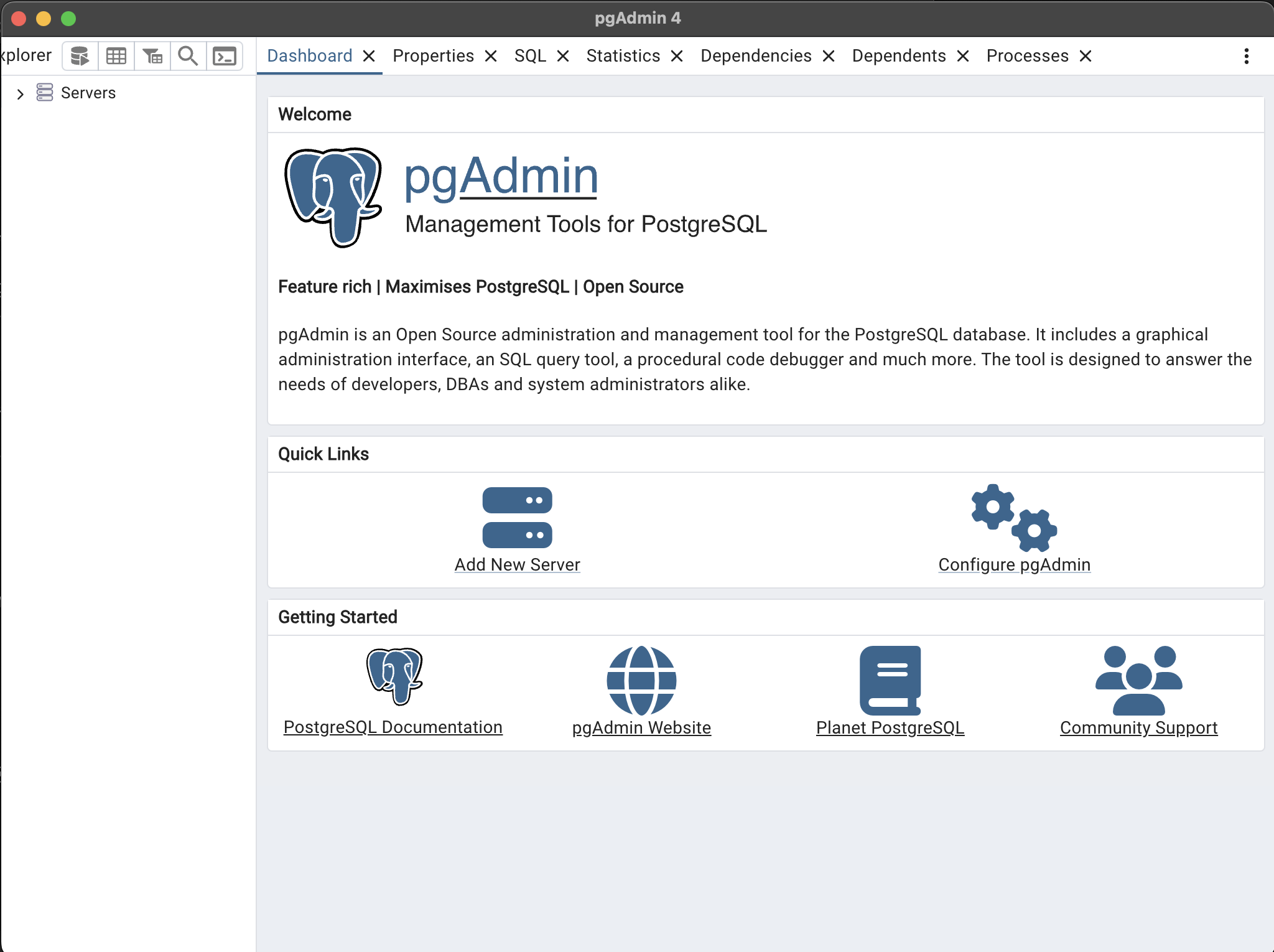
Task: Open Search Objects magnifier icon
Action: coord(188,56)
